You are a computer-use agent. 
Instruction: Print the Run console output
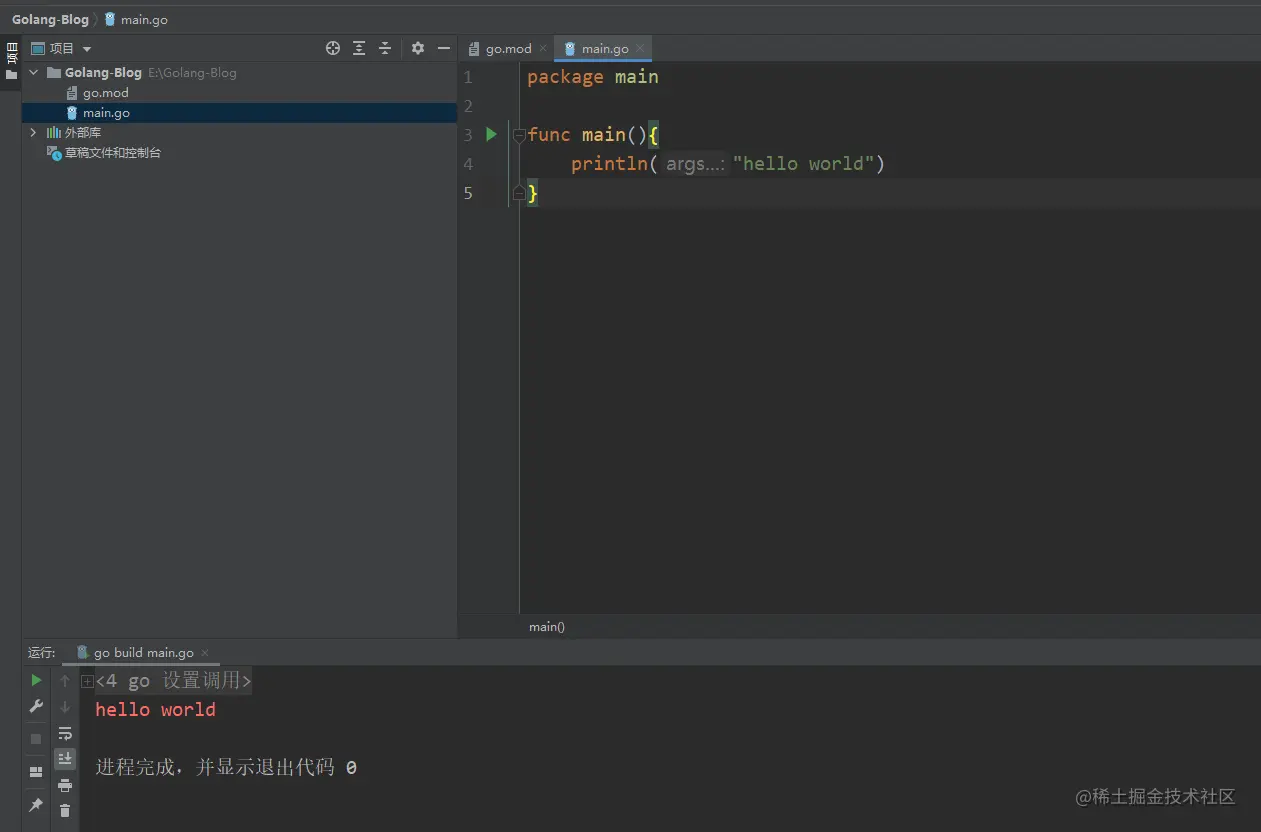[65, 785]
